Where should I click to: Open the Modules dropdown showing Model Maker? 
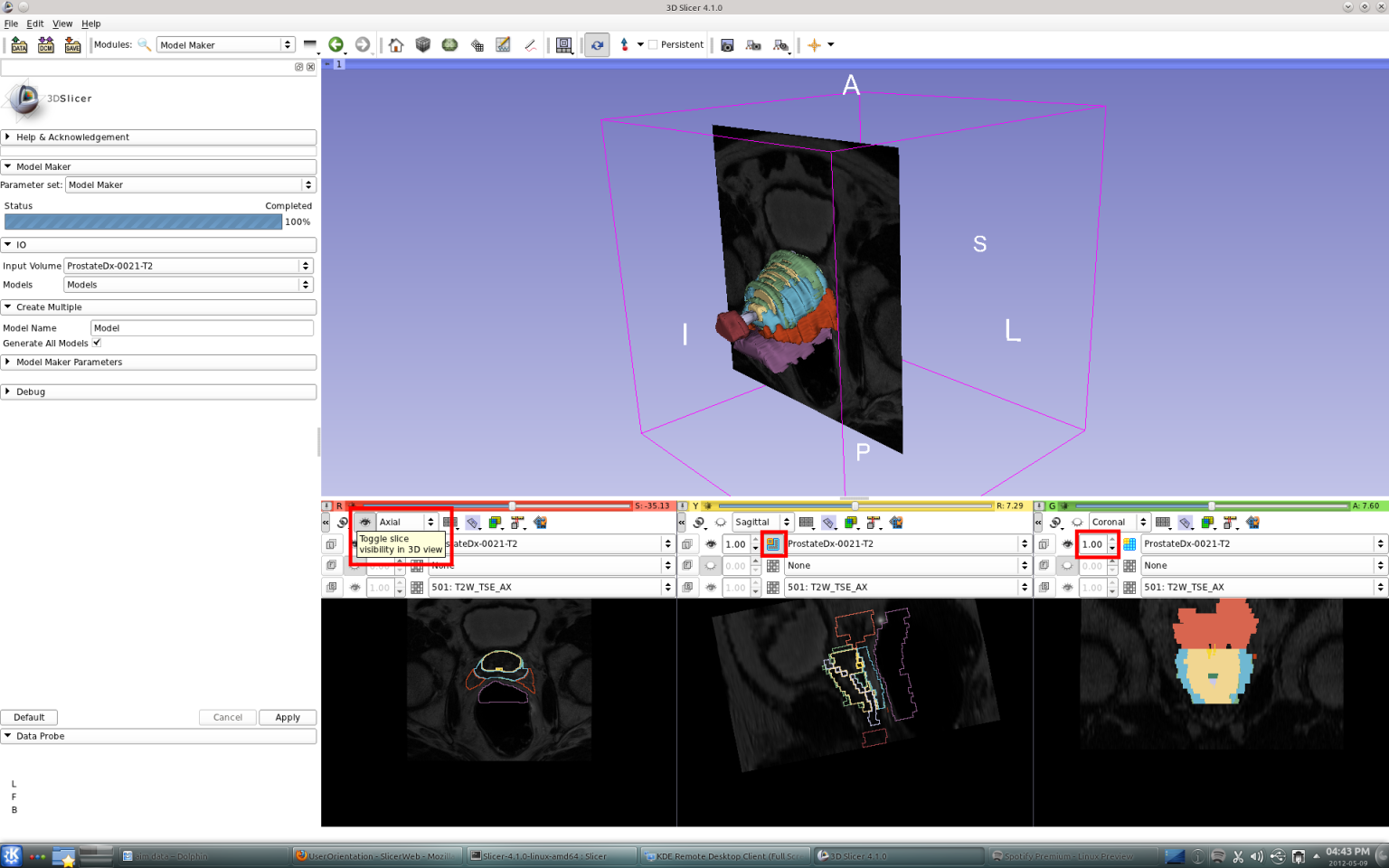click(x=225, y=44)
